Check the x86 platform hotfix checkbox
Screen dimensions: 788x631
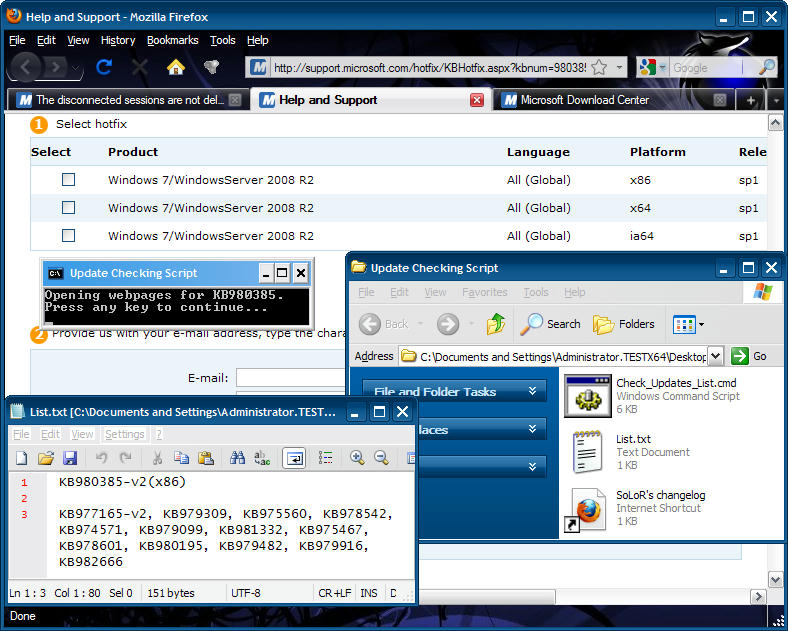pyautogui.click(x=68, y=179)
